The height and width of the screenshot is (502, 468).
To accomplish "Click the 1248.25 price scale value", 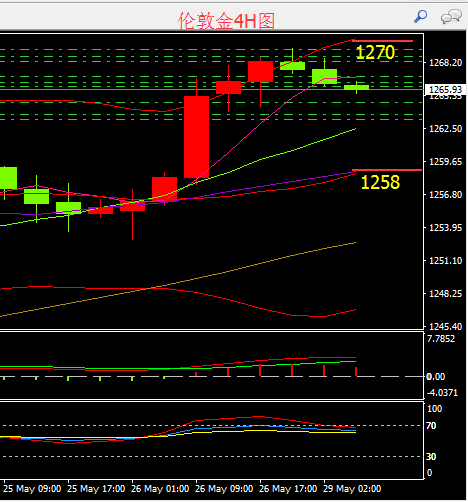I will tap(445, 293).
